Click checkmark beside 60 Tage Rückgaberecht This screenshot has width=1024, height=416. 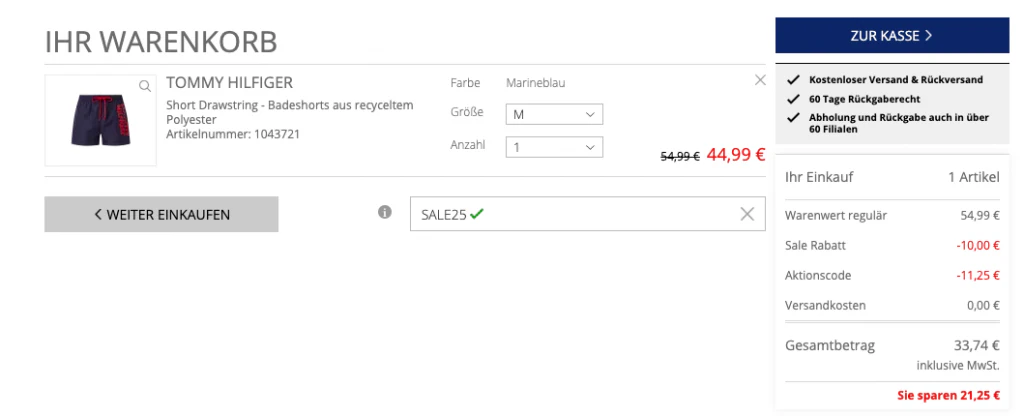click(x=793, y=99)
